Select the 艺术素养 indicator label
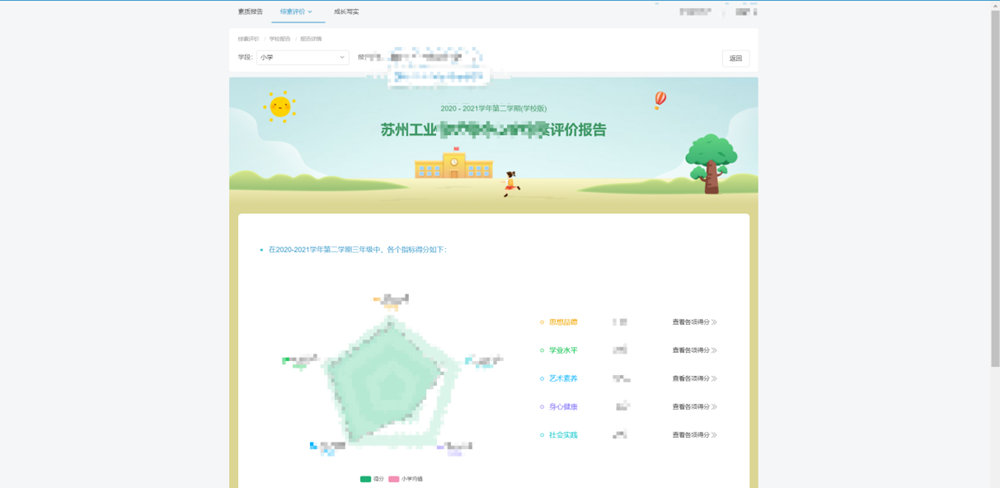1000x488 pixels. pos(563,378)
